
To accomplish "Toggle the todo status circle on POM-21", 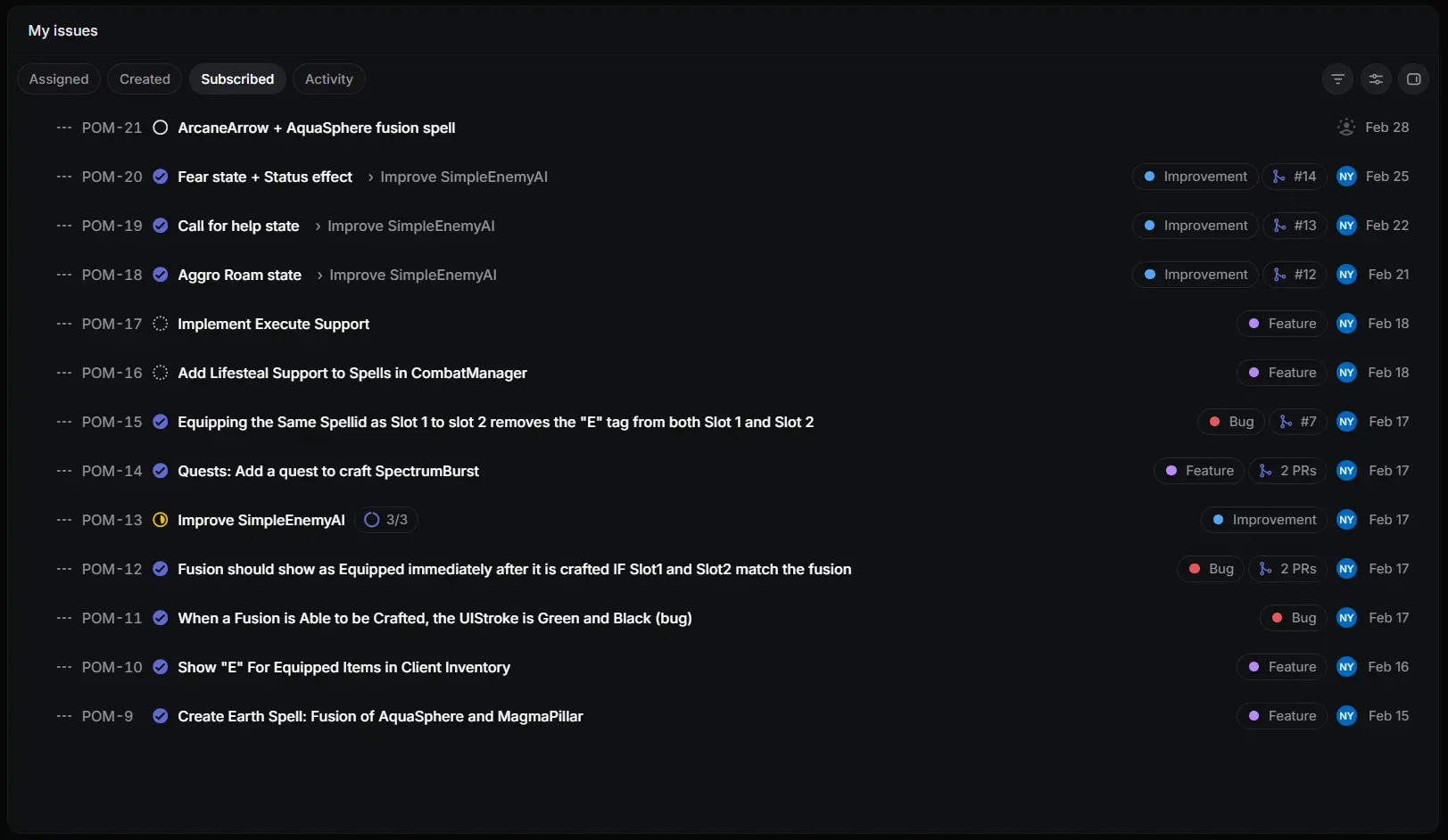I will 161,128.
